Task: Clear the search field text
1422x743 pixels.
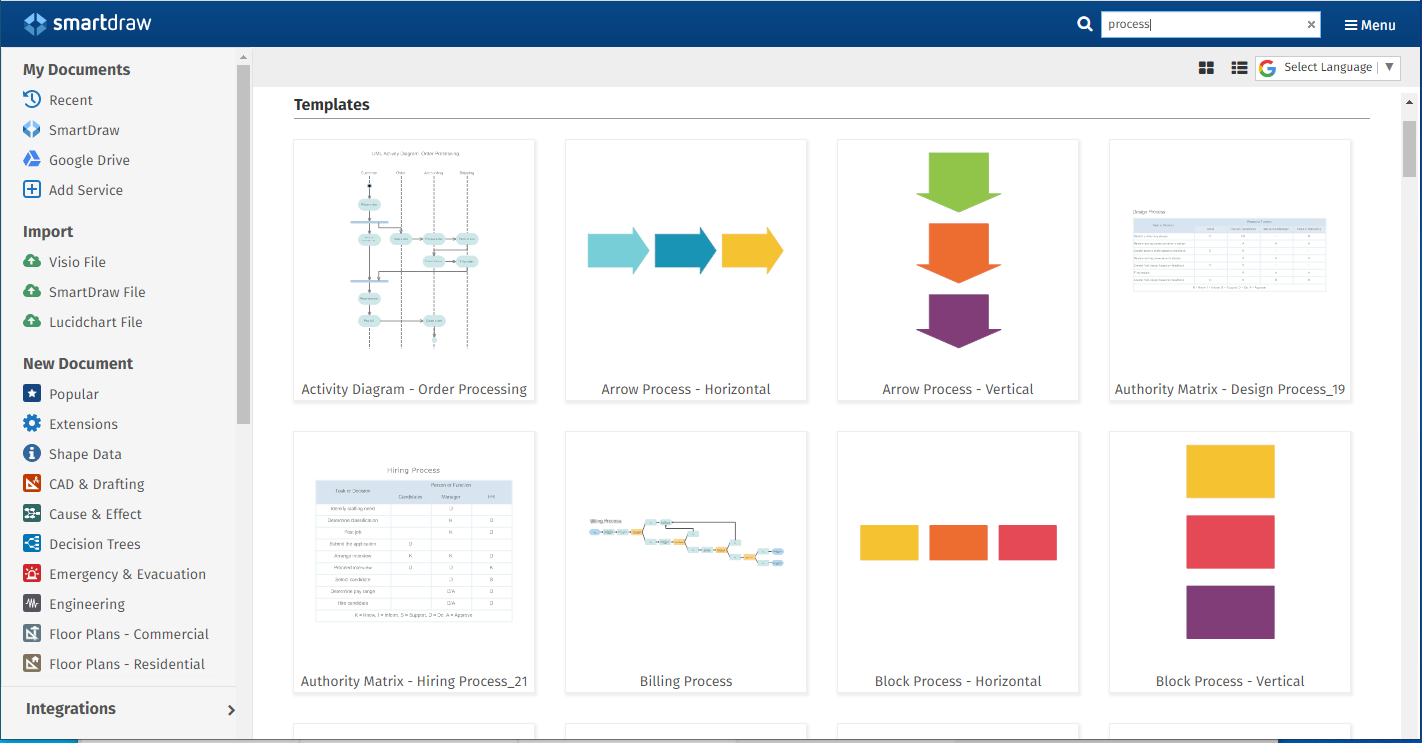Action: (1311, 25)
